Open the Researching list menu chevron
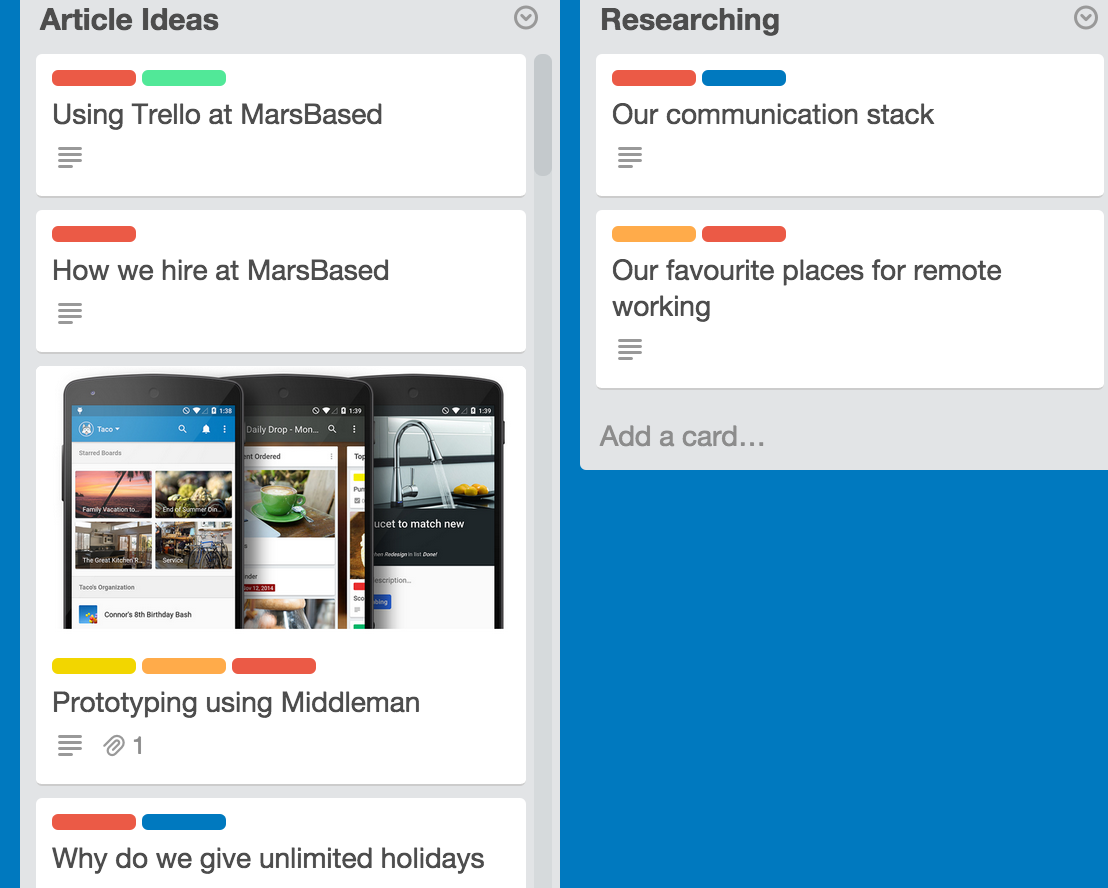Image resolution: width=1108 pixels, height=888 pixels. (x=1085, y=18)
